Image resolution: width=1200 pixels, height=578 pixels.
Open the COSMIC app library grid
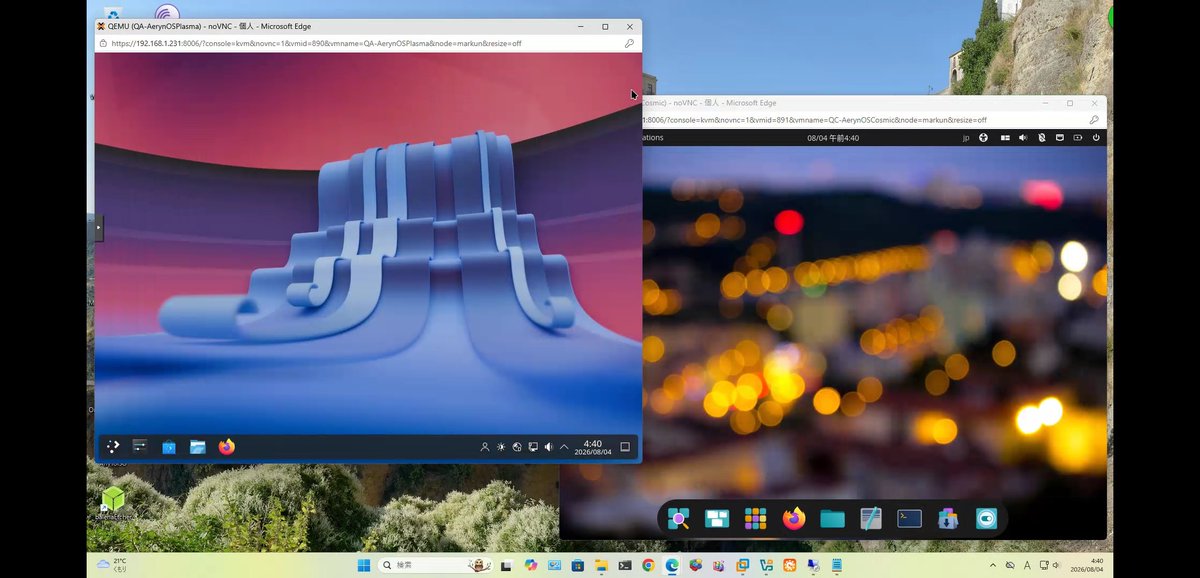pyautogui.click(x=755, y=518)
